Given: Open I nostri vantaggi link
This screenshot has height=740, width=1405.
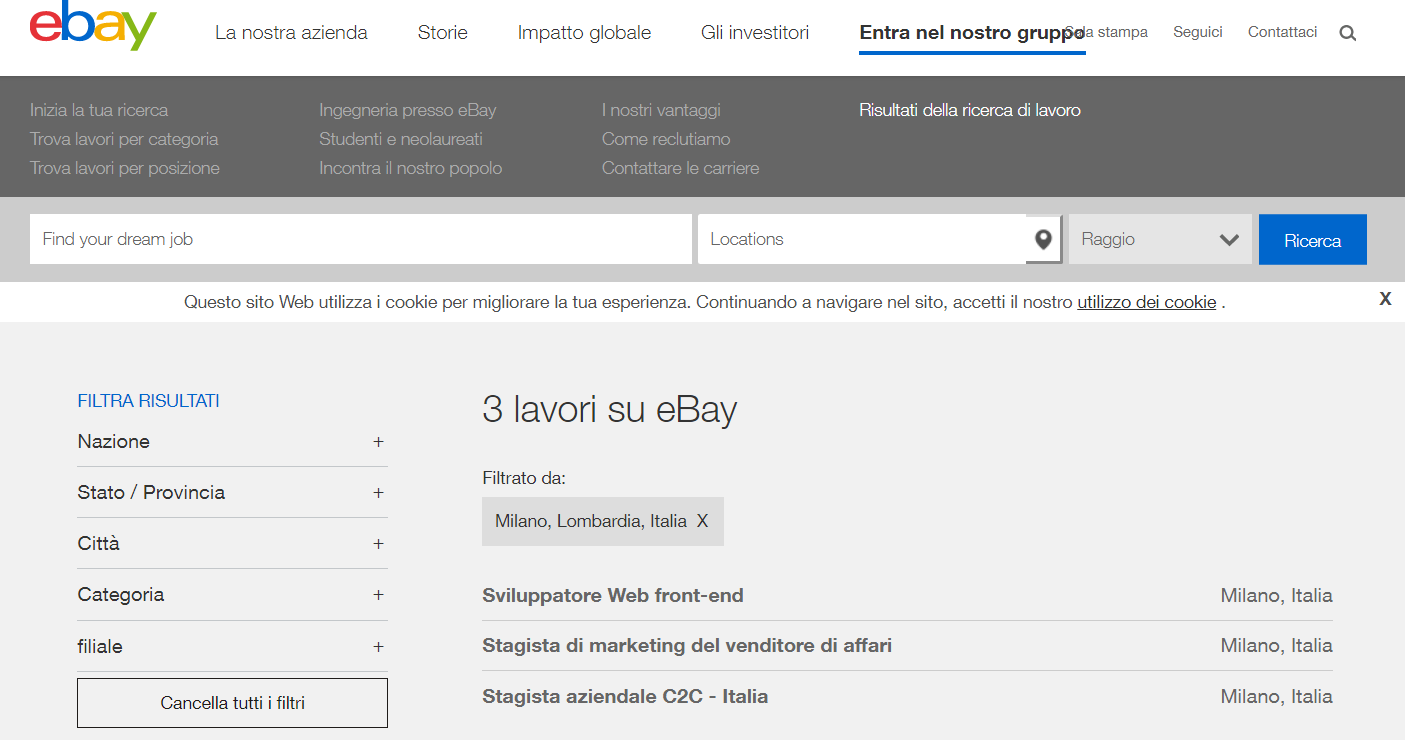Looking at the screenshot, I should pos(661,110).
